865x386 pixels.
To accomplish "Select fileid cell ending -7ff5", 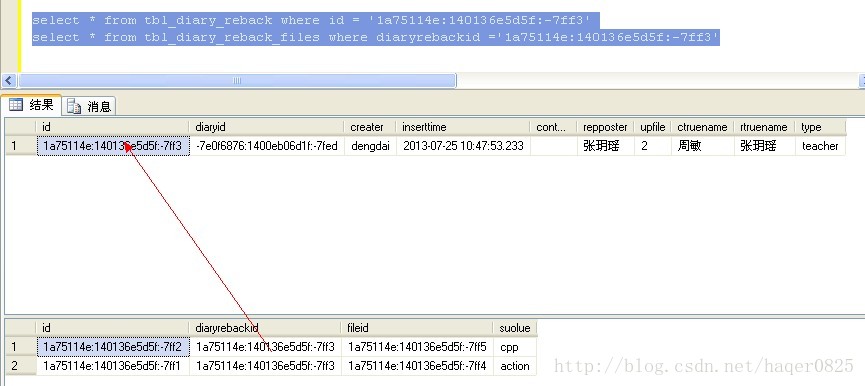I will tap(417, 347).
